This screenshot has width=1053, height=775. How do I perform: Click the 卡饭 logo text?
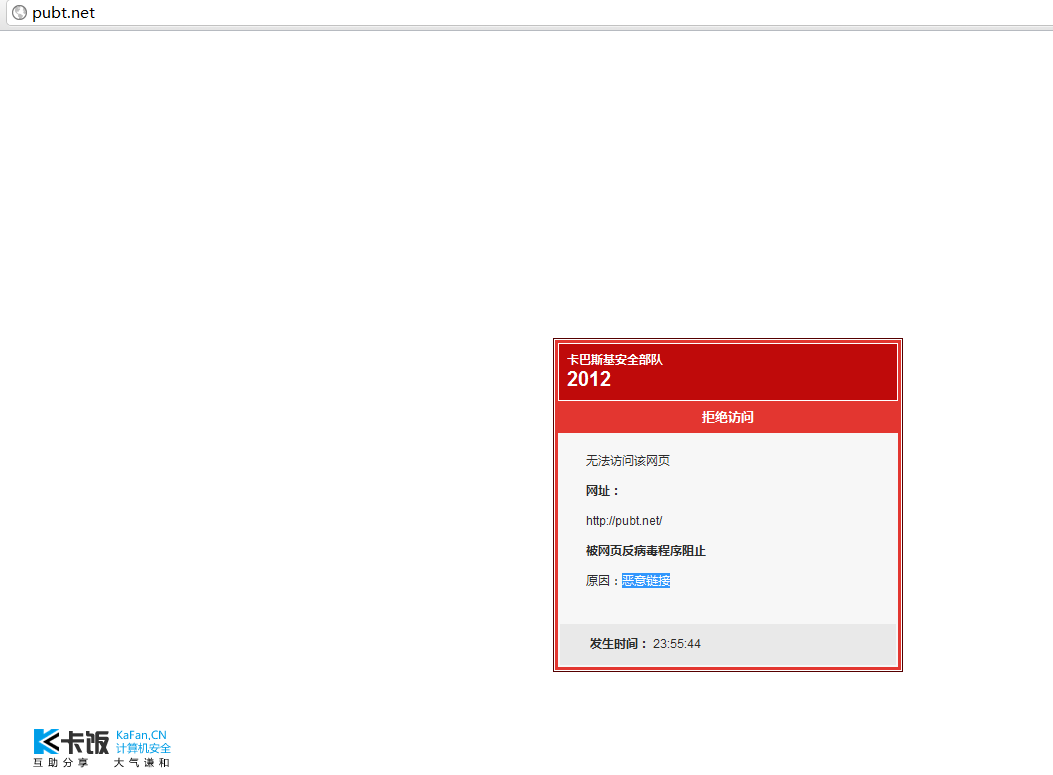[85, 742]
